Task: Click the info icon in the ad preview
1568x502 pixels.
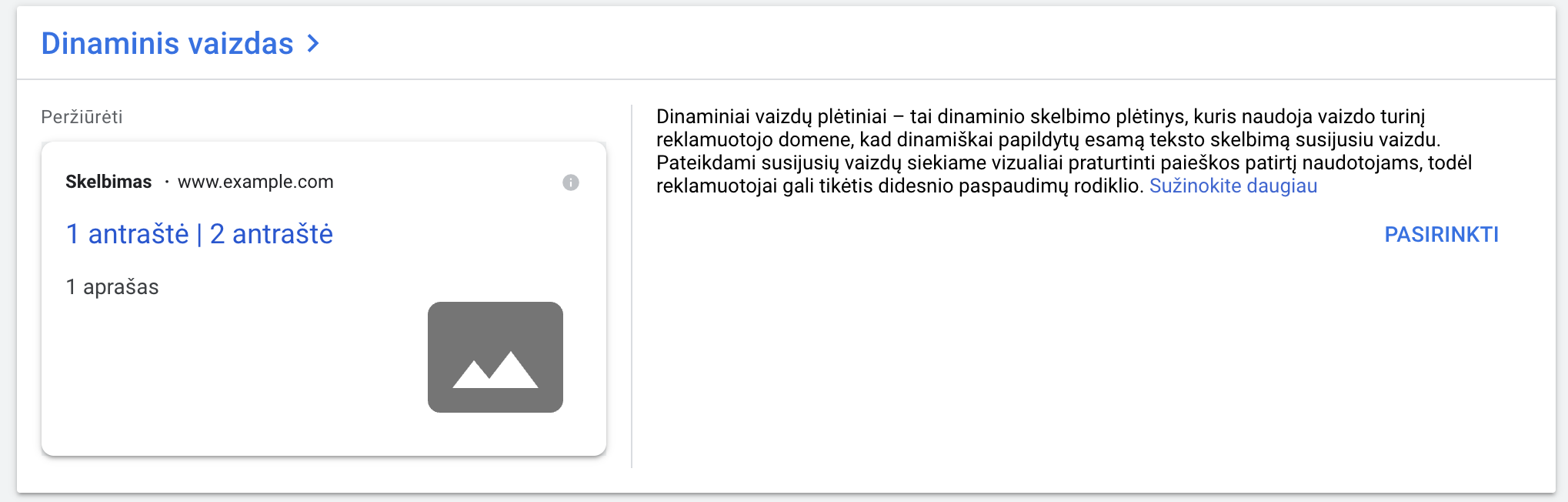Action: 570,182
